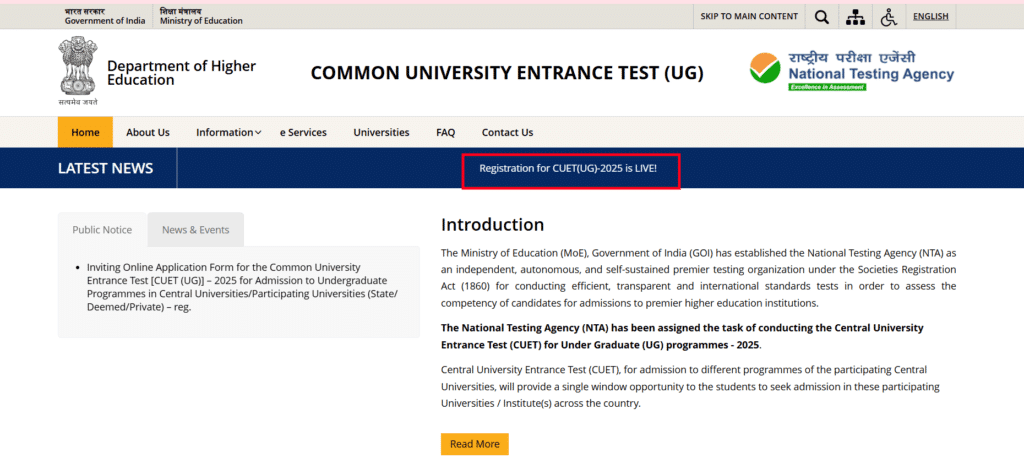Expand the Information menu chevron

point(258,133)
